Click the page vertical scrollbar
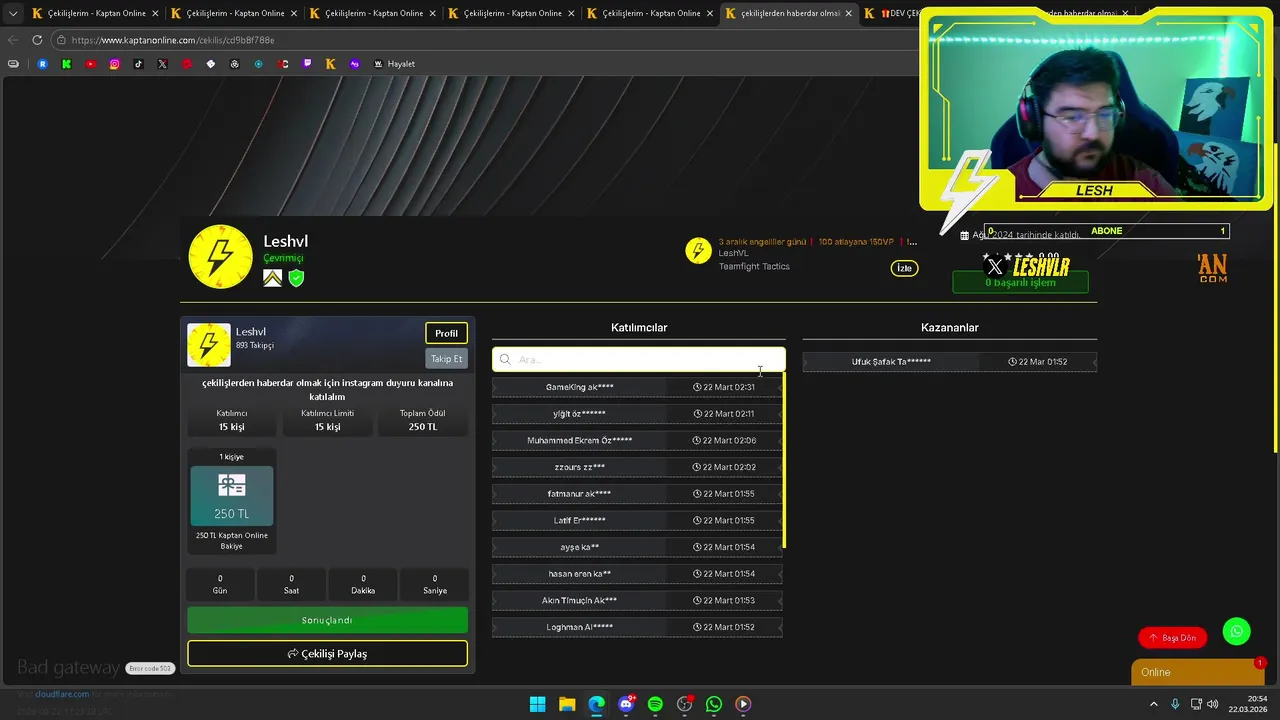1280x720 pixels. (x=1275, y=300)
